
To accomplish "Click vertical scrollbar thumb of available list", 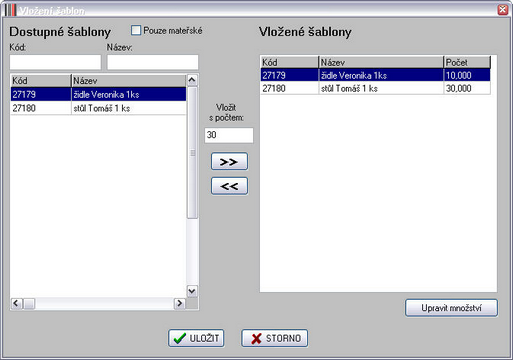I will pos(192,153).
